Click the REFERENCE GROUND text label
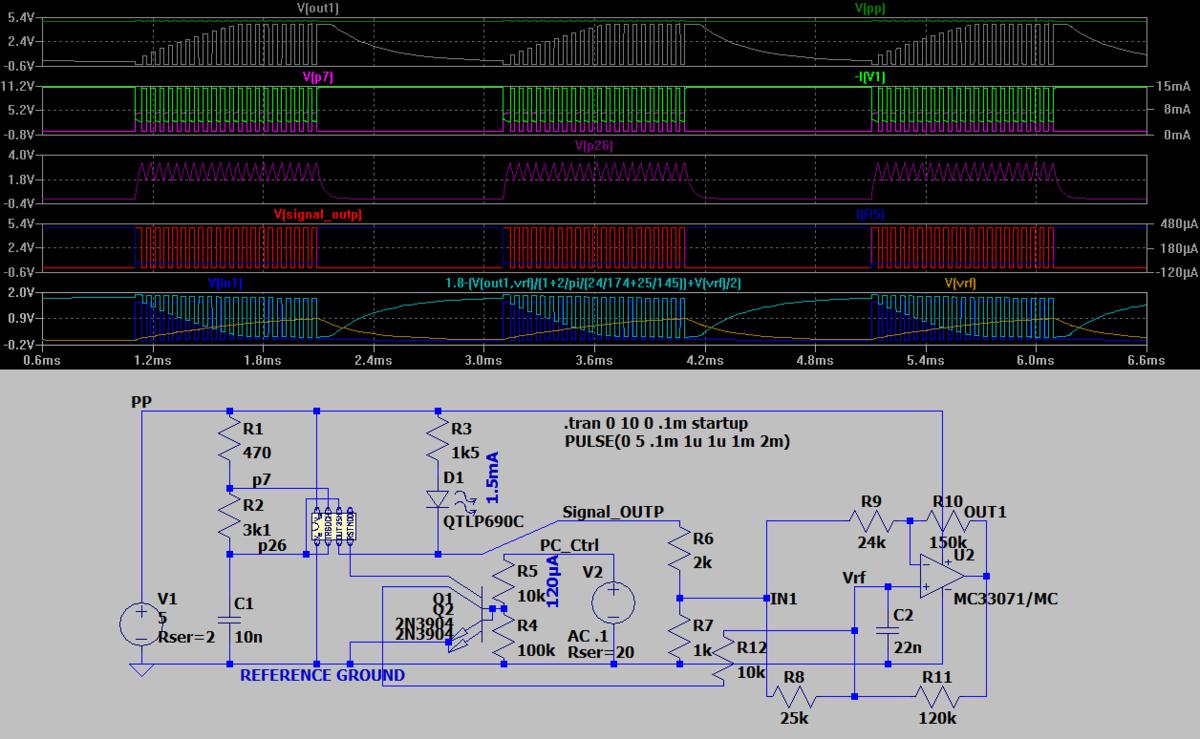 pos(322,675)
